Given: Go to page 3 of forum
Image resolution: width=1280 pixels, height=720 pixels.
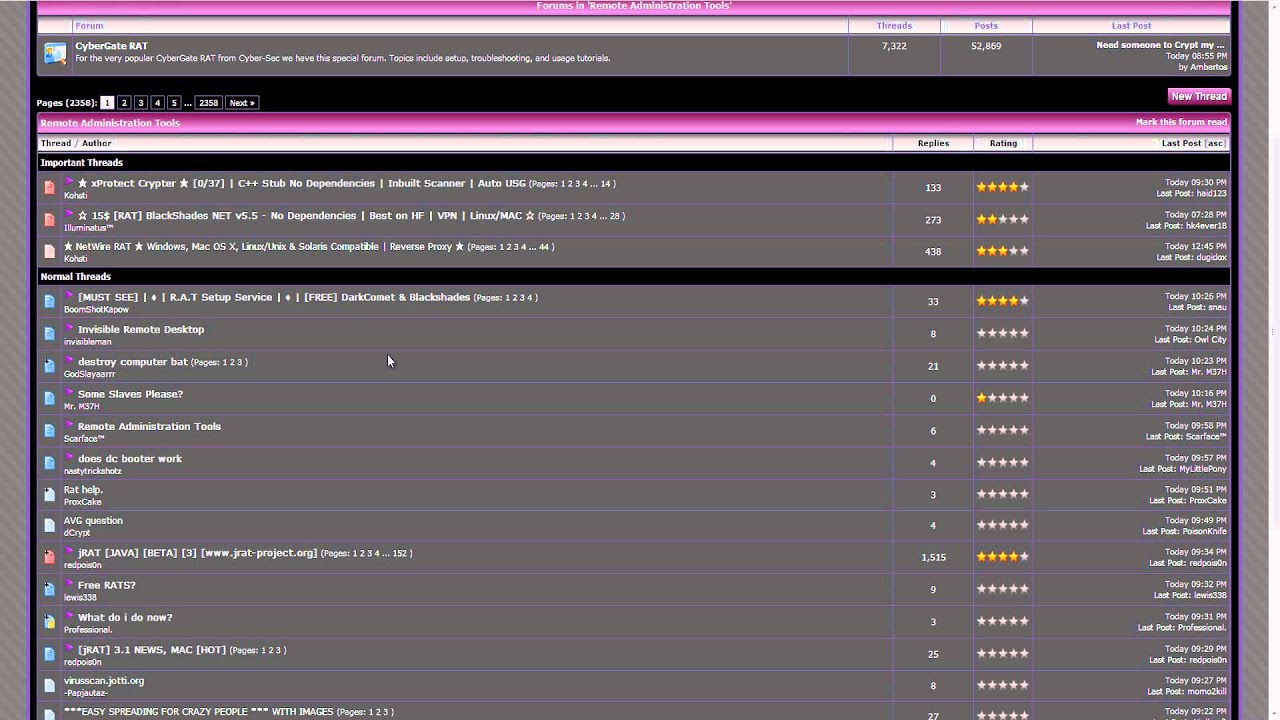Looking at the screenshot, I should [x=141, y=103].
